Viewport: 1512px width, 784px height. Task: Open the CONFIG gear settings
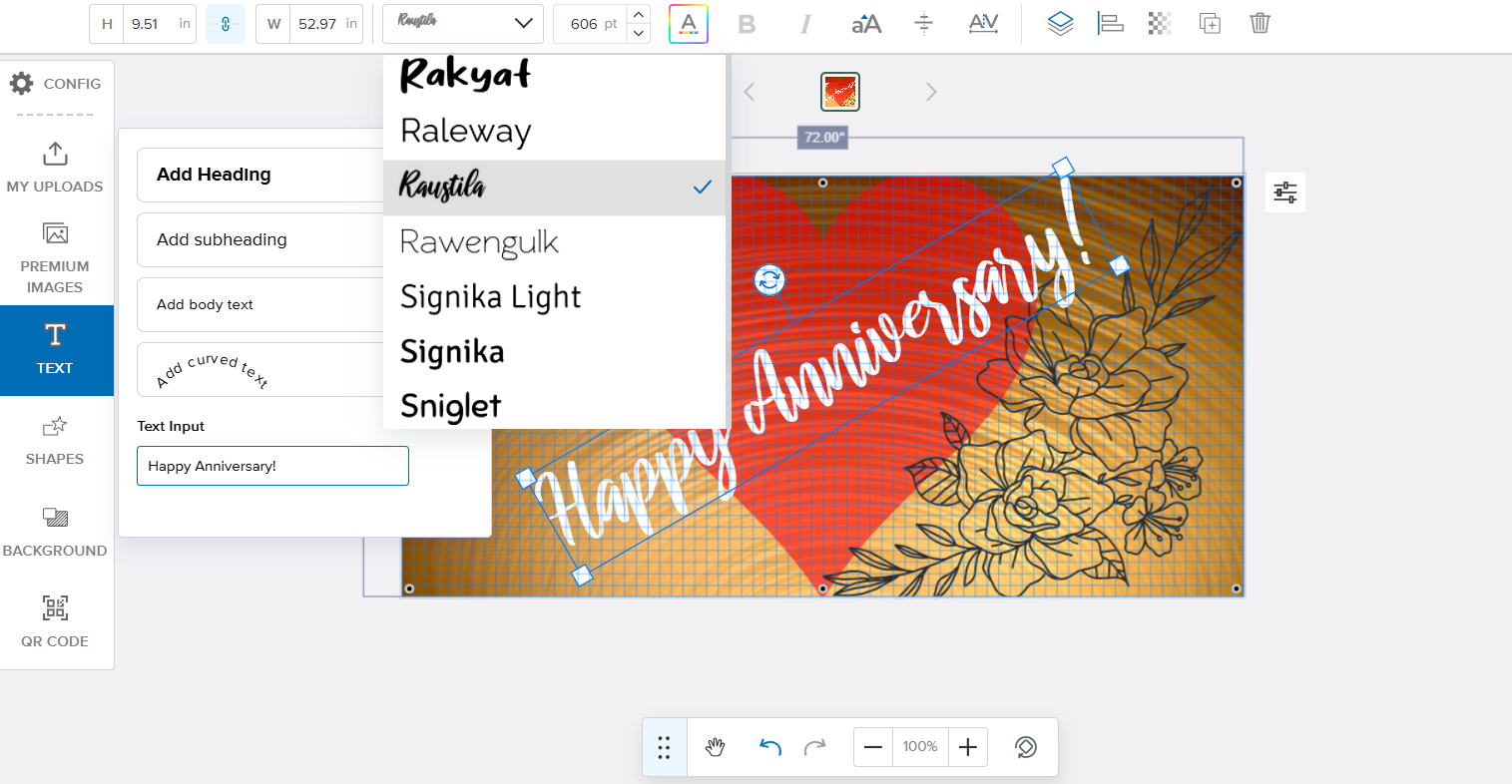pos(56,84)
